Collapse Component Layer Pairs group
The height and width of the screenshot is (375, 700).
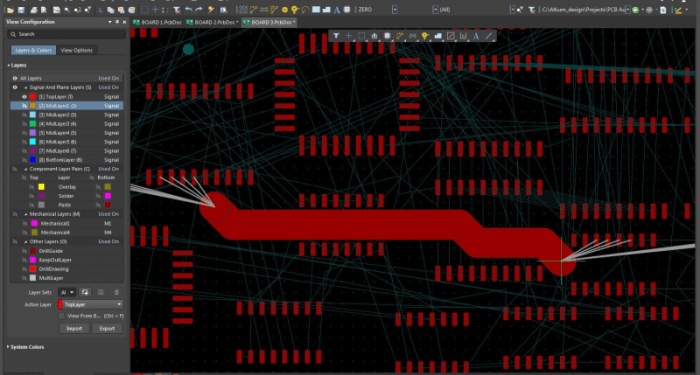[25, 169]
